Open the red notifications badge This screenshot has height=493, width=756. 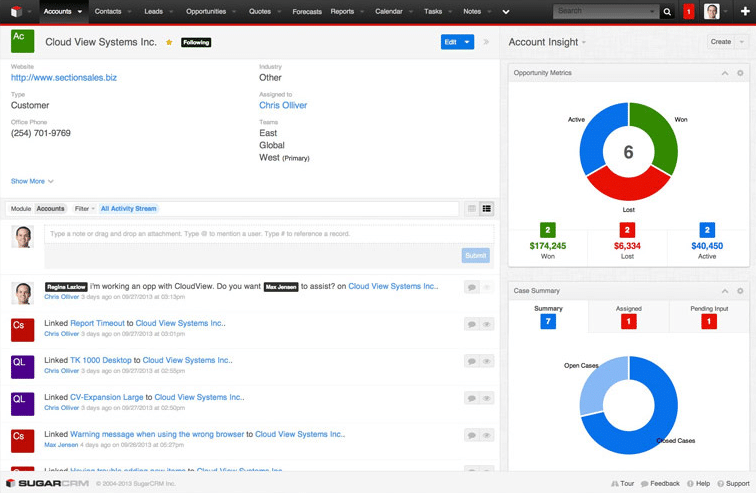(x=688, y=12)
